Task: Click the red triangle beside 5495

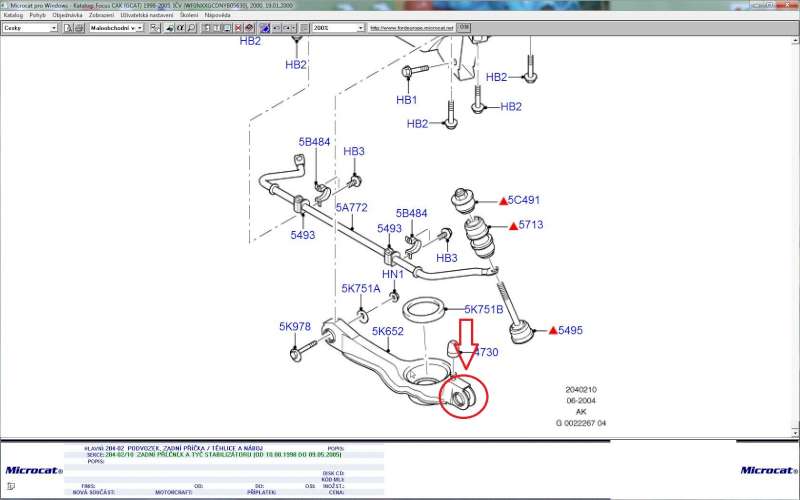Action: [x=550, y=329]
